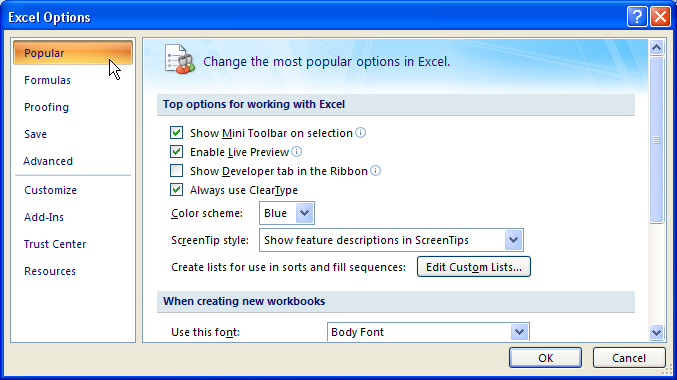Screen dimensions: 677x380
Task: Click the Cancel button
Action: point(629,358)
